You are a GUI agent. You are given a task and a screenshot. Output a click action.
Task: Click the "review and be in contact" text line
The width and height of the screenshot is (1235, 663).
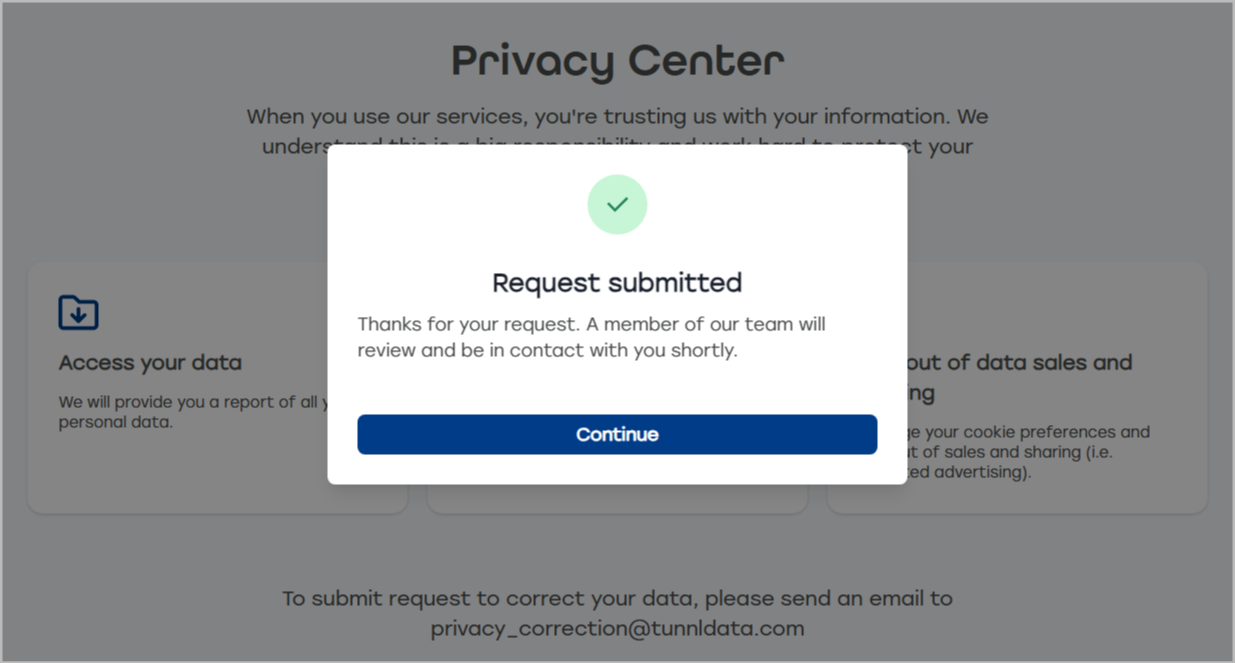[548, 351]
